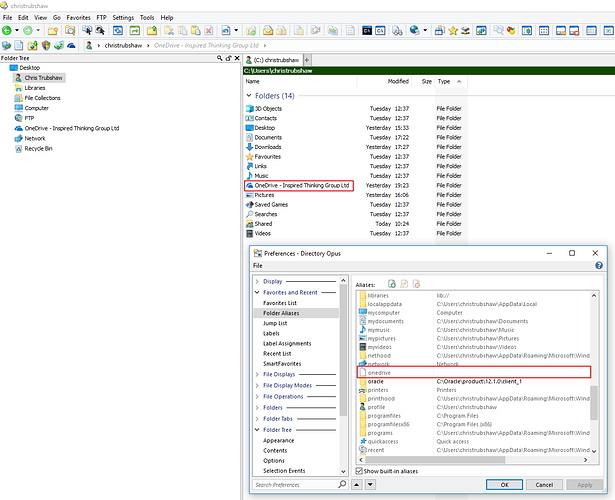Viewport: 615px width, 500px height.
Task: Expand the Display preferences category
Action: [257, 282]
